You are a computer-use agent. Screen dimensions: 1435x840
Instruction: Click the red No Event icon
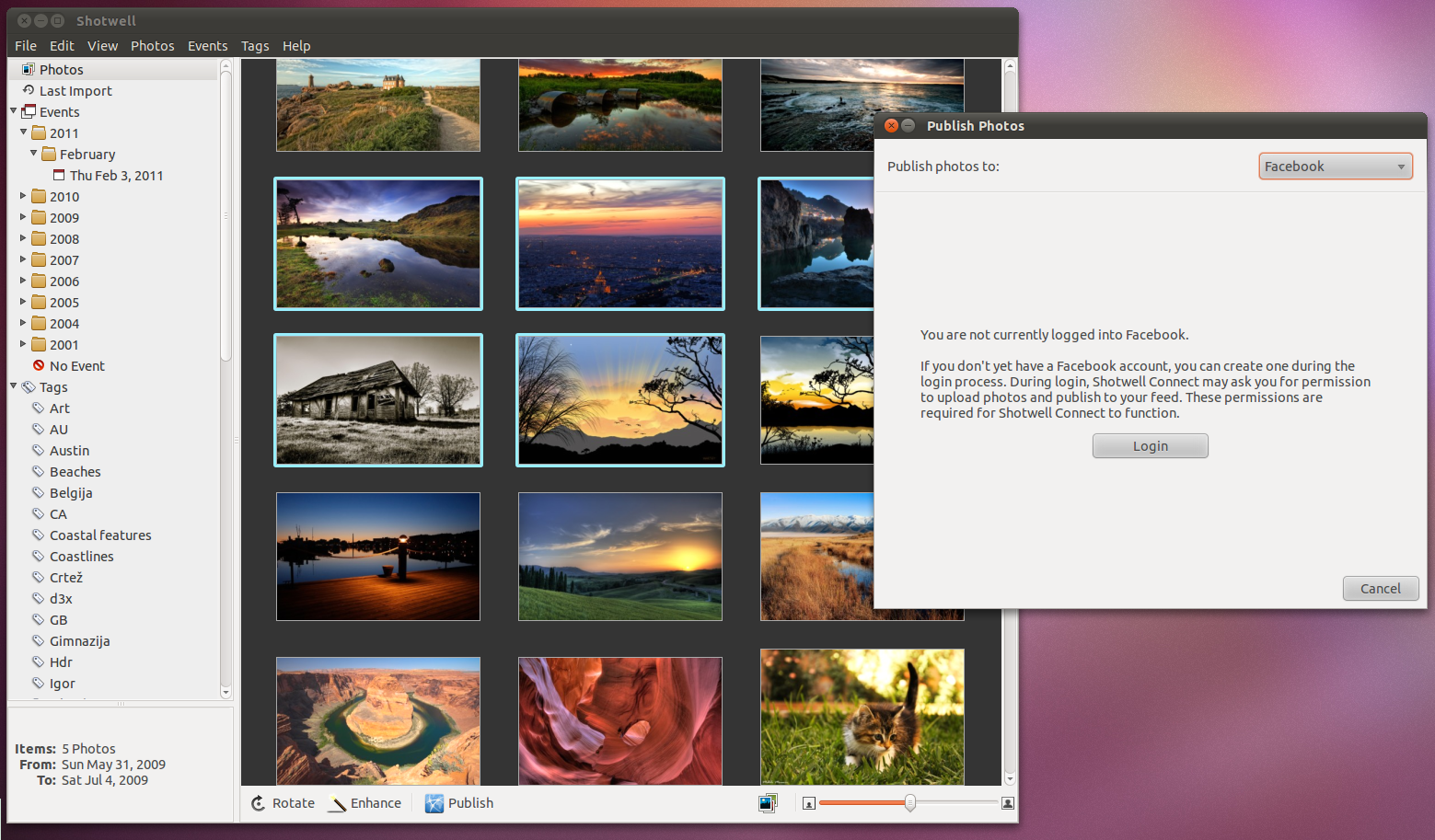click(39, 365)
